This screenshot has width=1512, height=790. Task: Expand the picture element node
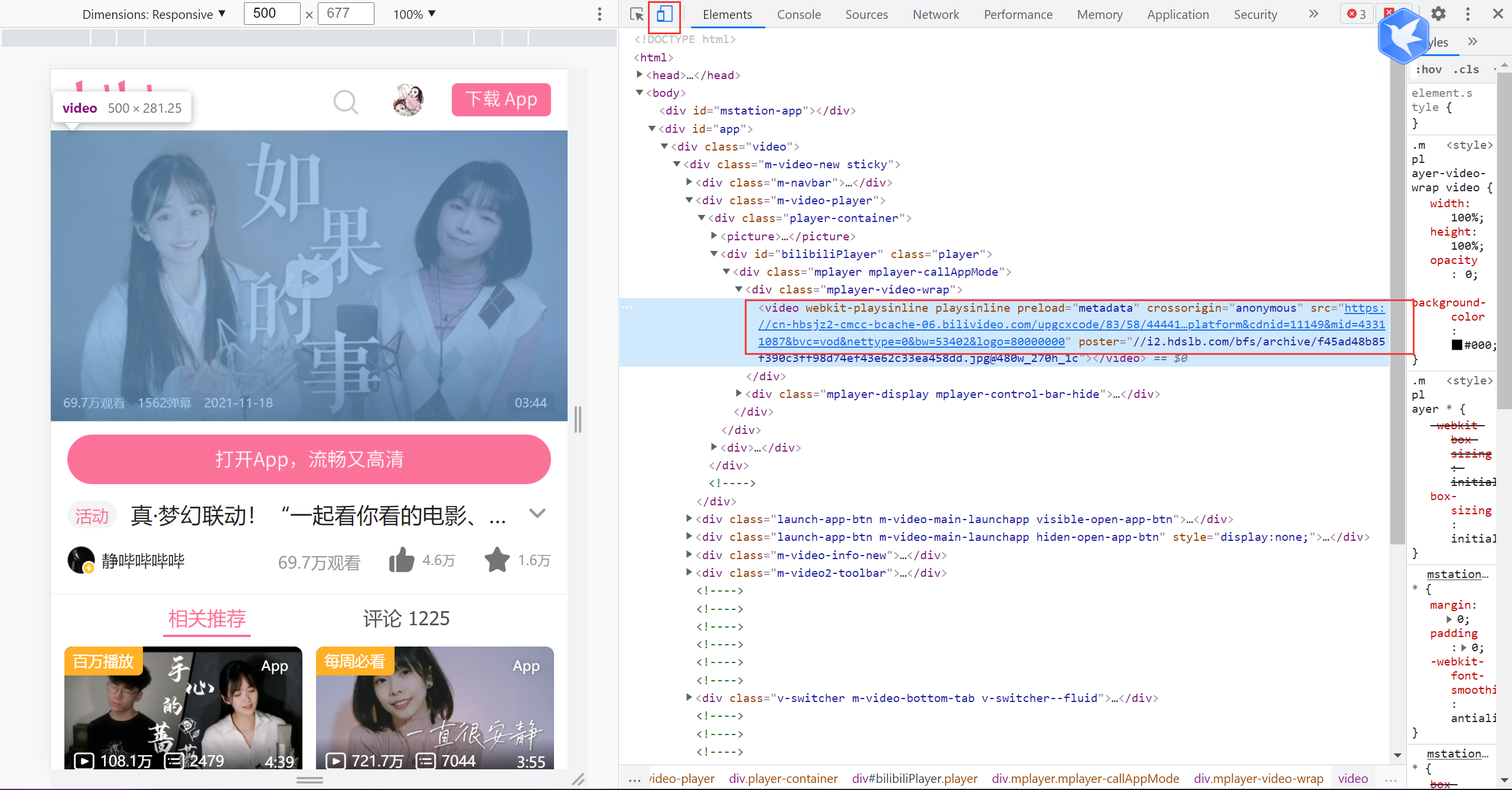713,236
